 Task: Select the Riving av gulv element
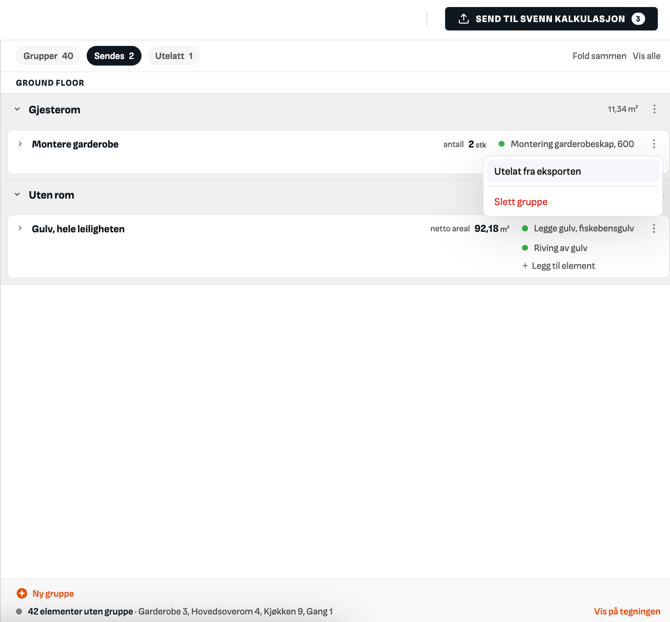pos(560,248)
